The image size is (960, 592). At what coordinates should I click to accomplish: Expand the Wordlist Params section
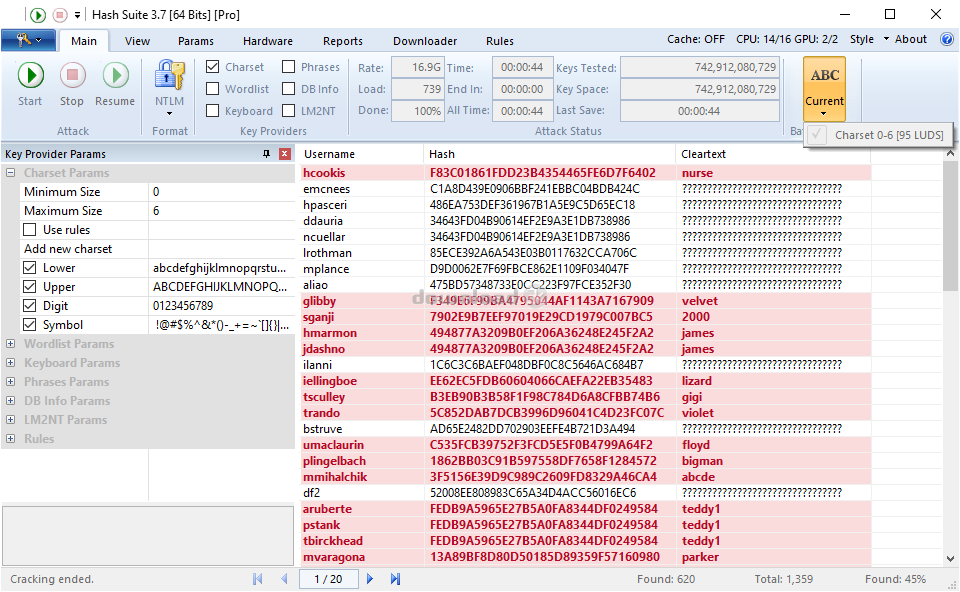(x=10, y=343)
